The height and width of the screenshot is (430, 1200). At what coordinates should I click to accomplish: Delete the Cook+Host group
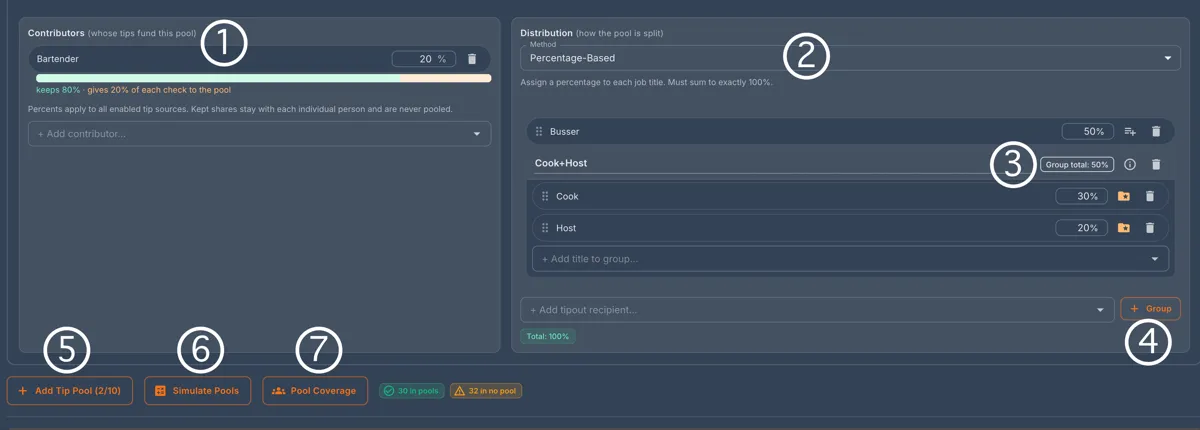pos(1156,164)
